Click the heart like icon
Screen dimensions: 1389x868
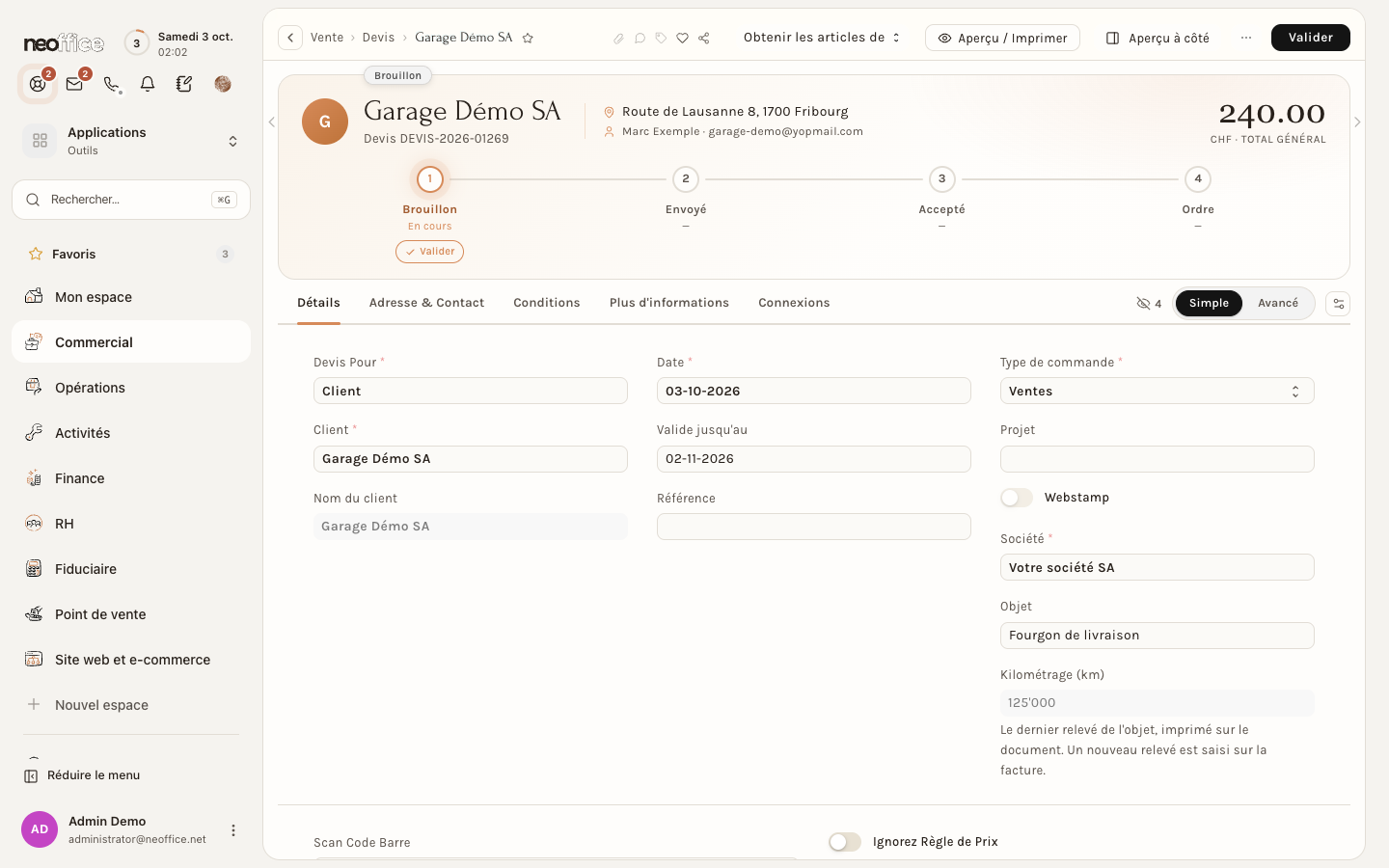[682, 39]
